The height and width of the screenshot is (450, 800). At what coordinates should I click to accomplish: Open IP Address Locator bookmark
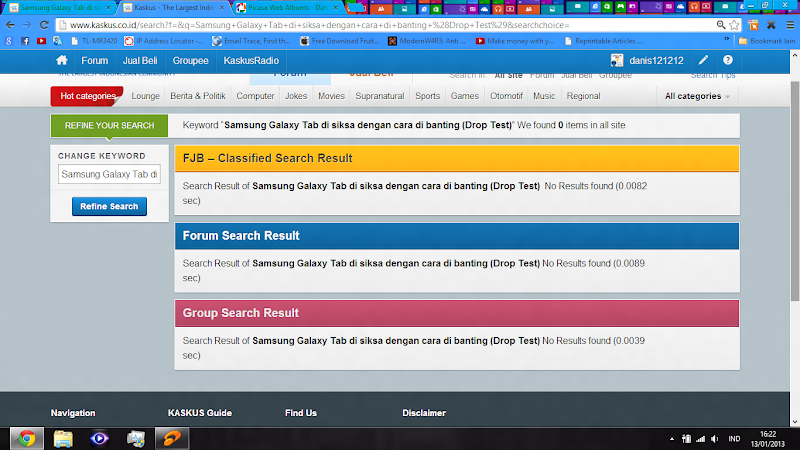tap(164, 41)
